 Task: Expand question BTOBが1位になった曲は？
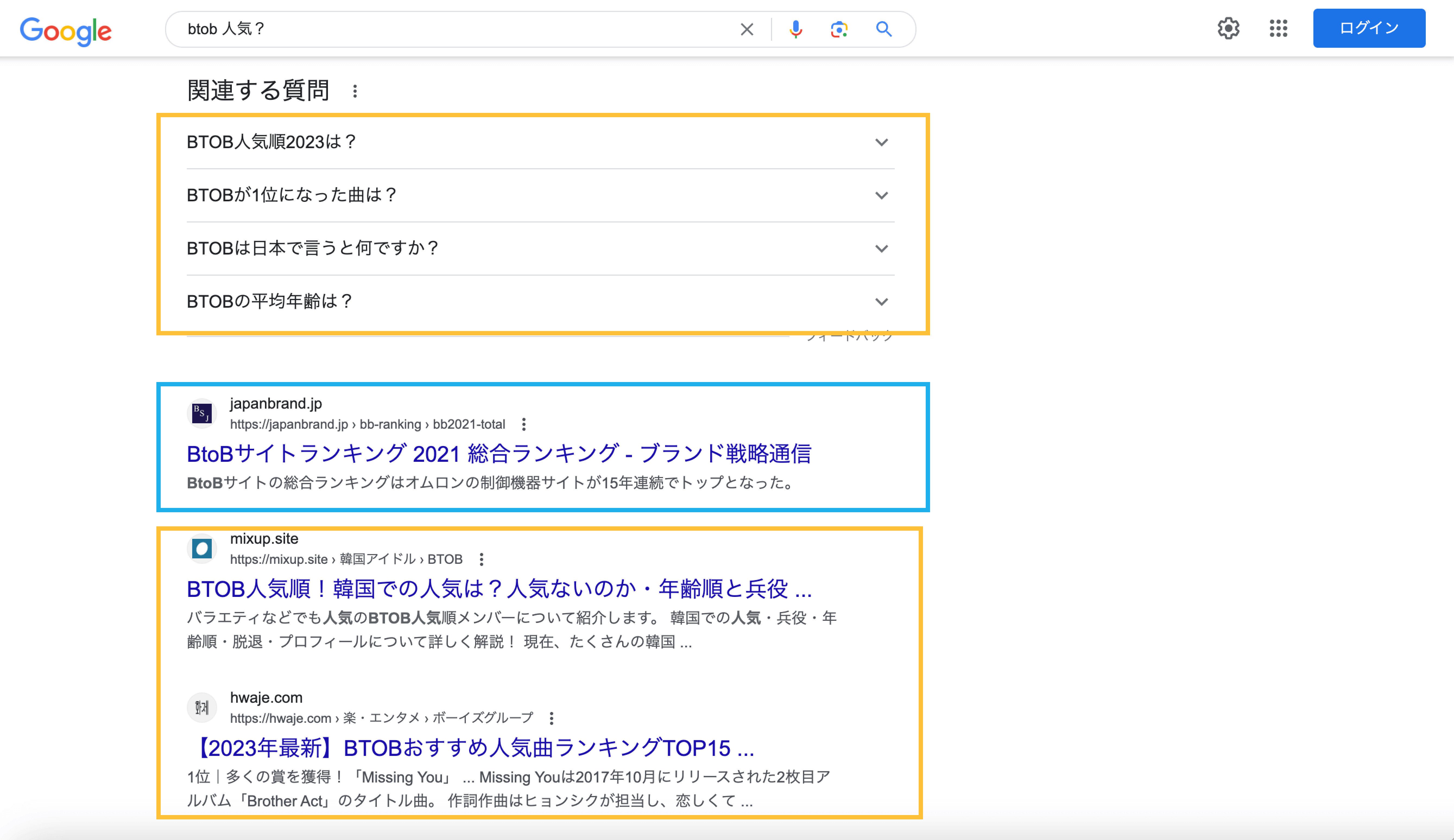tap(540, 195)
